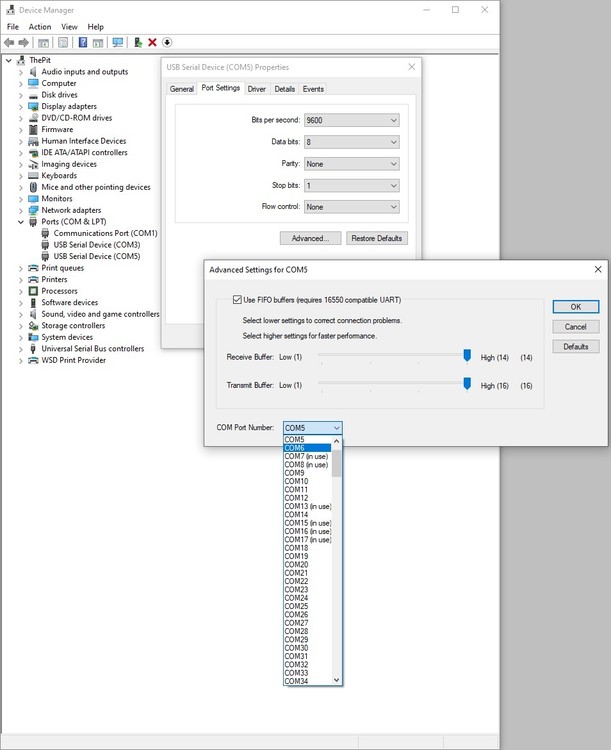The width and height of the screenshot is (611, 750).
Task: Switch to the Driver tab
Action: coord(256,89)
